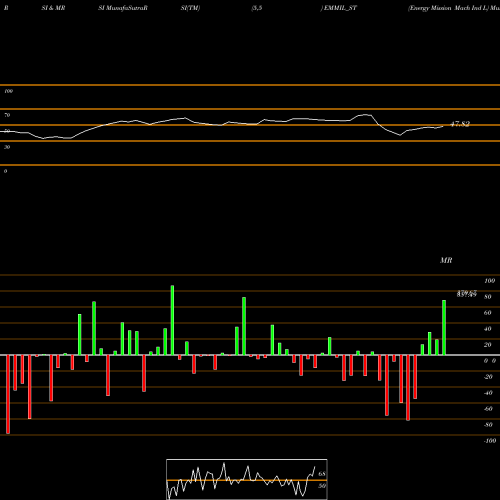
Task: Select the tallest green MR bar
Action: click(172, 320)
